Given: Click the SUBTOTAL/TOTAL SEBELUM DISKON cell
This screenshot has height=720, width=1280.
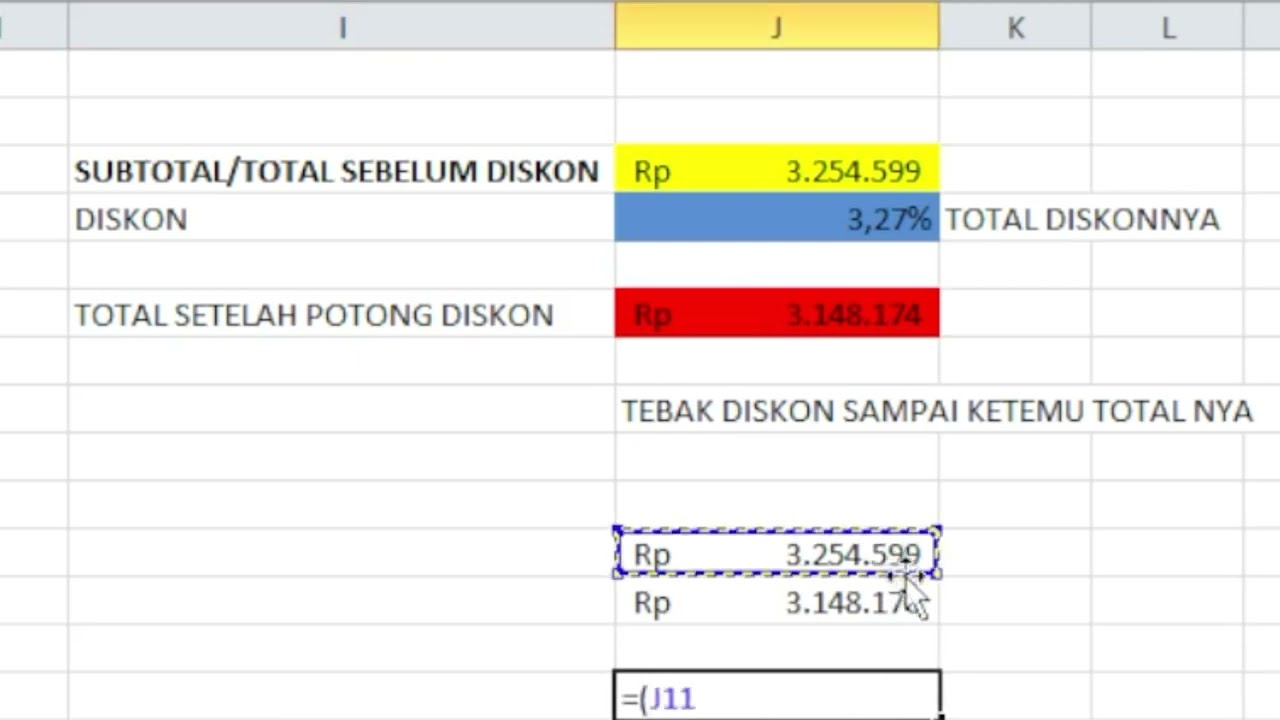Looking at the screenshot, I should [x=342, y=170].
